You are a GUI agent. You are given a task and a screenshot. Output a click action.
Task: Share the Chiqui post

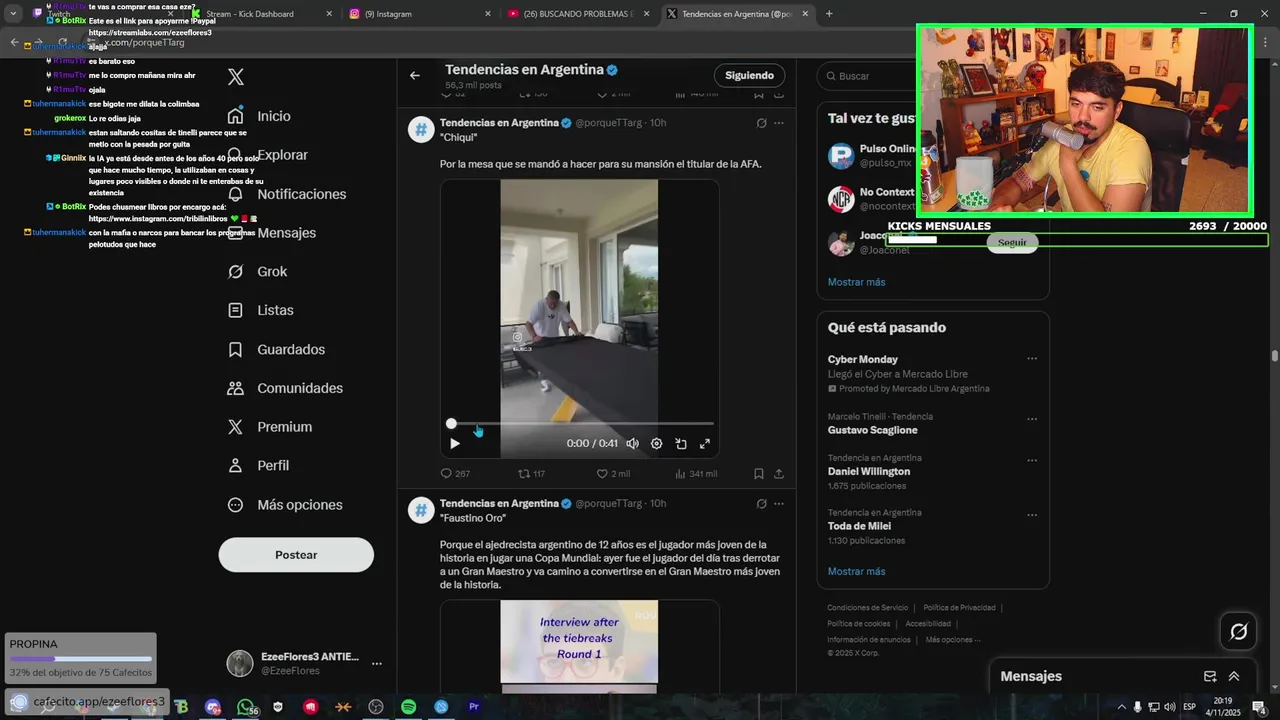pos(779,474)
